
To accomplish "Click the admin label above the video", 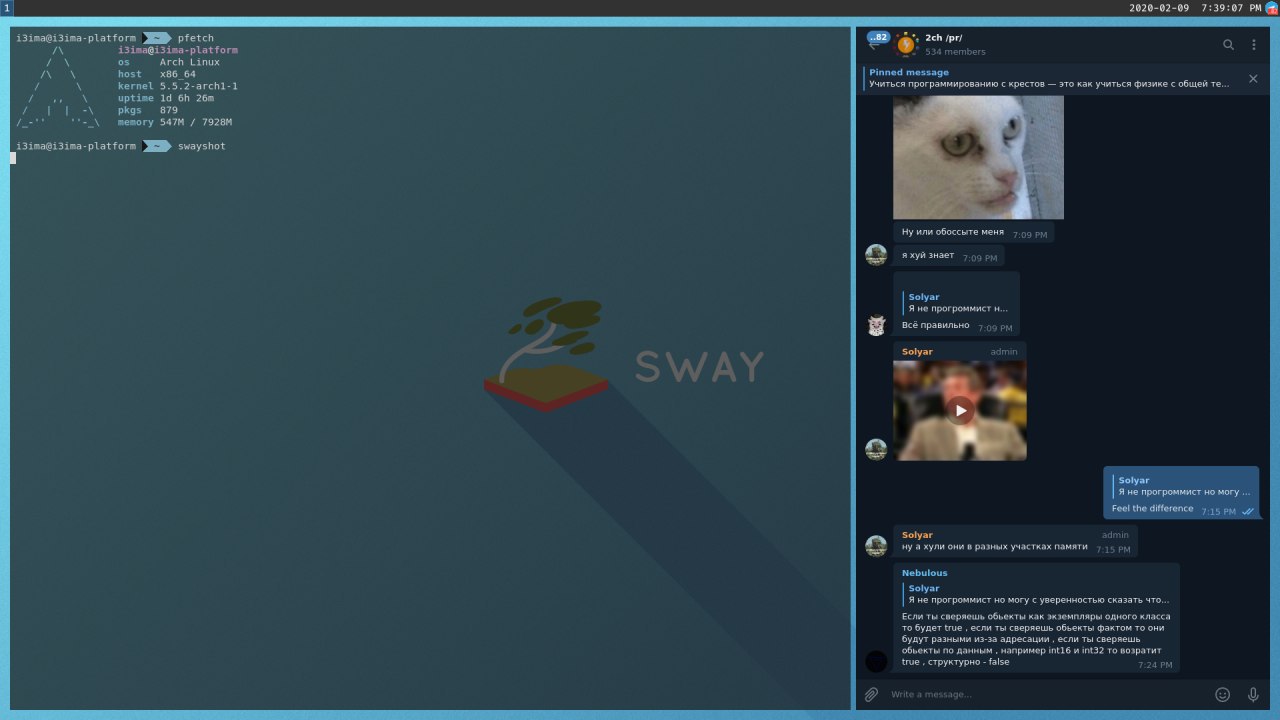I will click(x=1004, y=352).
